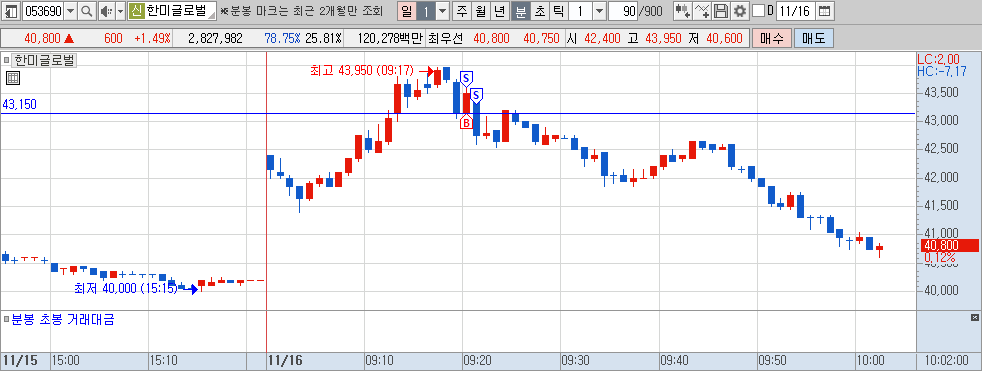Click the 매도 sell button

(x=814, y=38)
